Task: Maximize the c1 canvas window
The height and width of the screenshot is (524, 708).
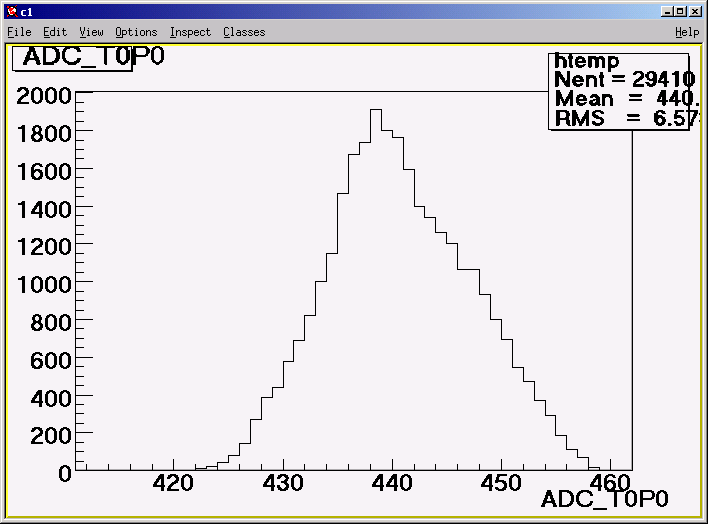Action: pos(681,11)
